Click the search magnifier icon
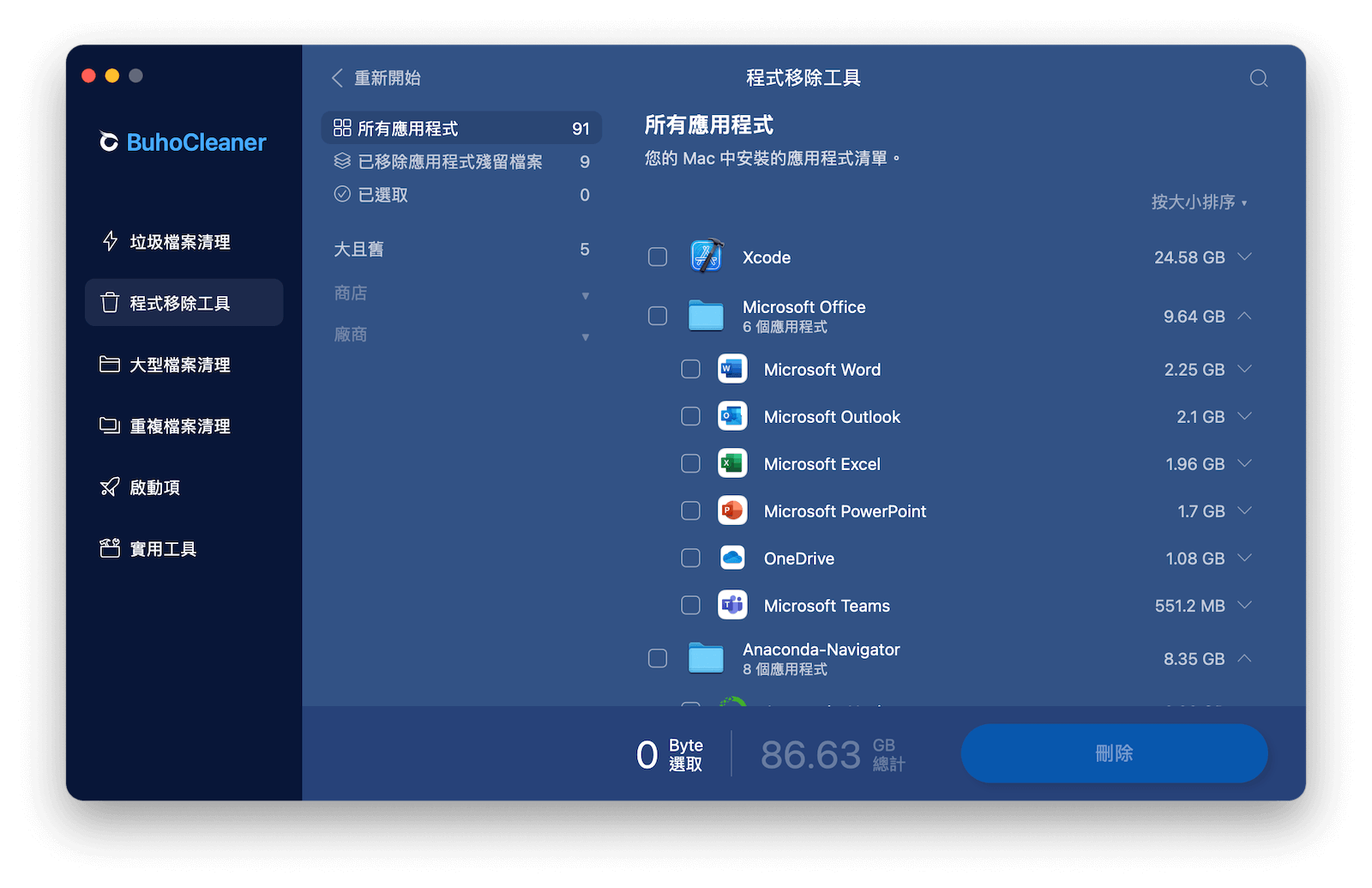The height and width of the screenshot is (888, 1372). (1259, 78)
